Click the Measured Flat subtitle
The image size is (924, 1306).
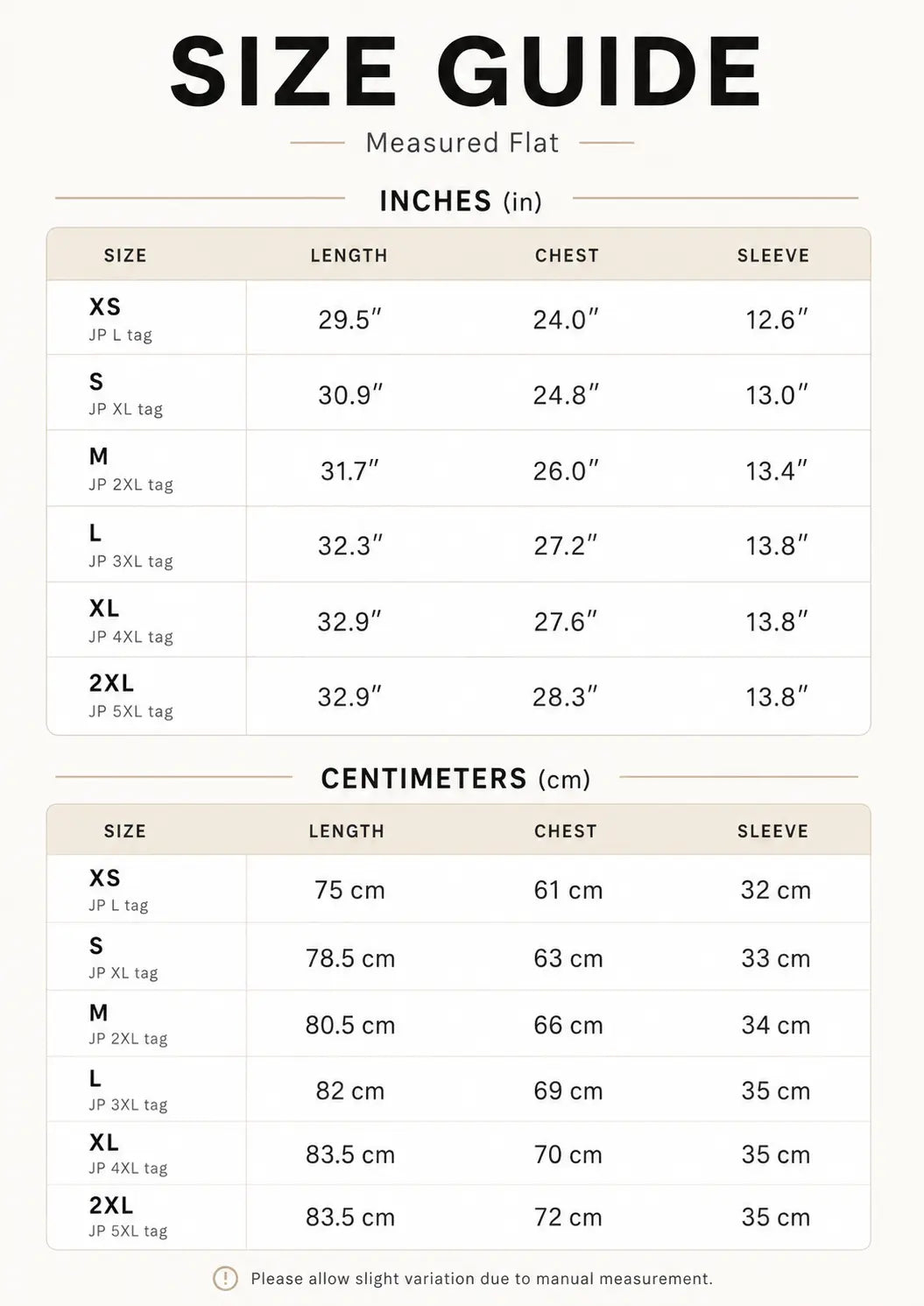(462, 143)
